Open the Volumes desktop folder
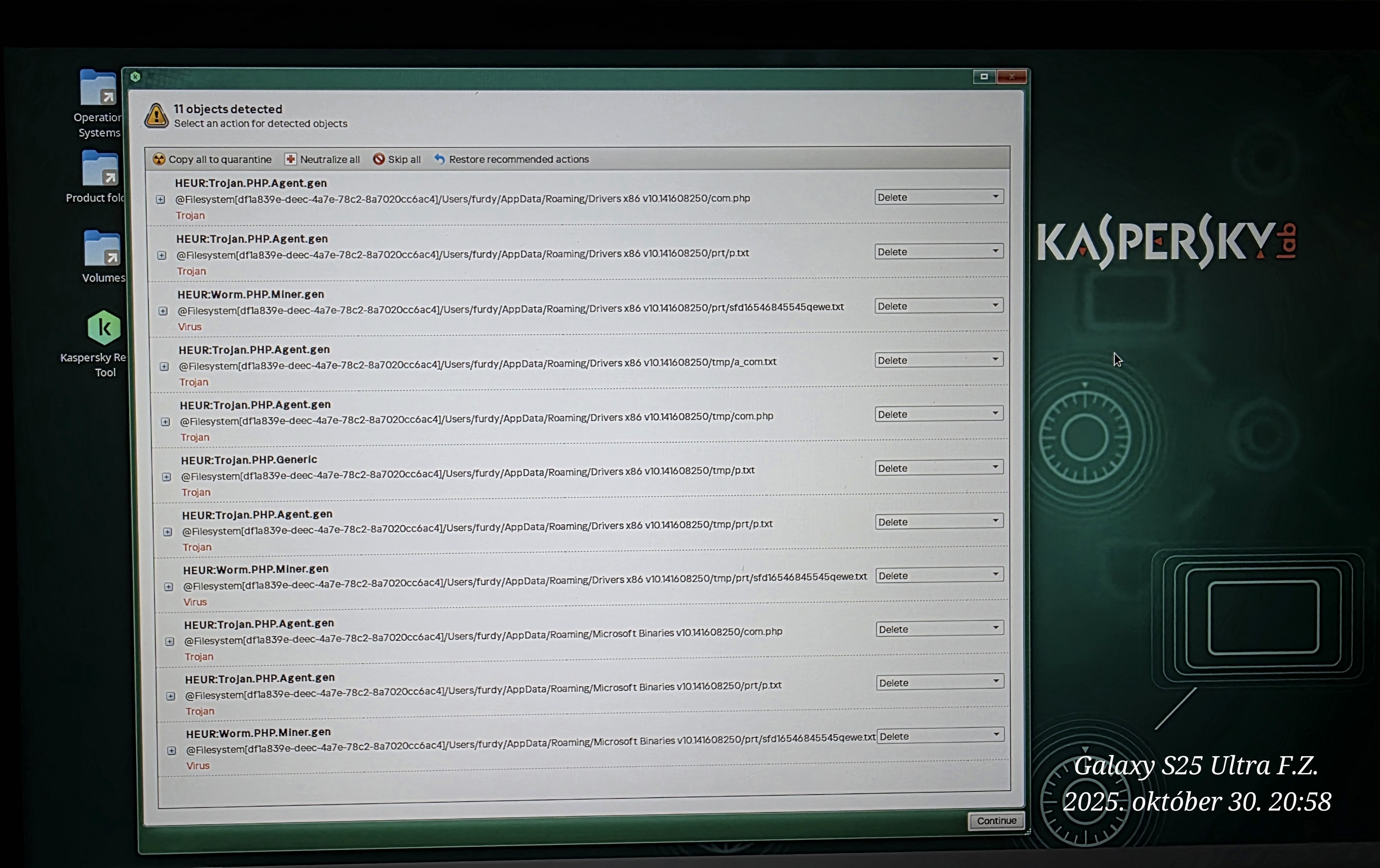Viewport: 1380px width, 868px height. 102,249
